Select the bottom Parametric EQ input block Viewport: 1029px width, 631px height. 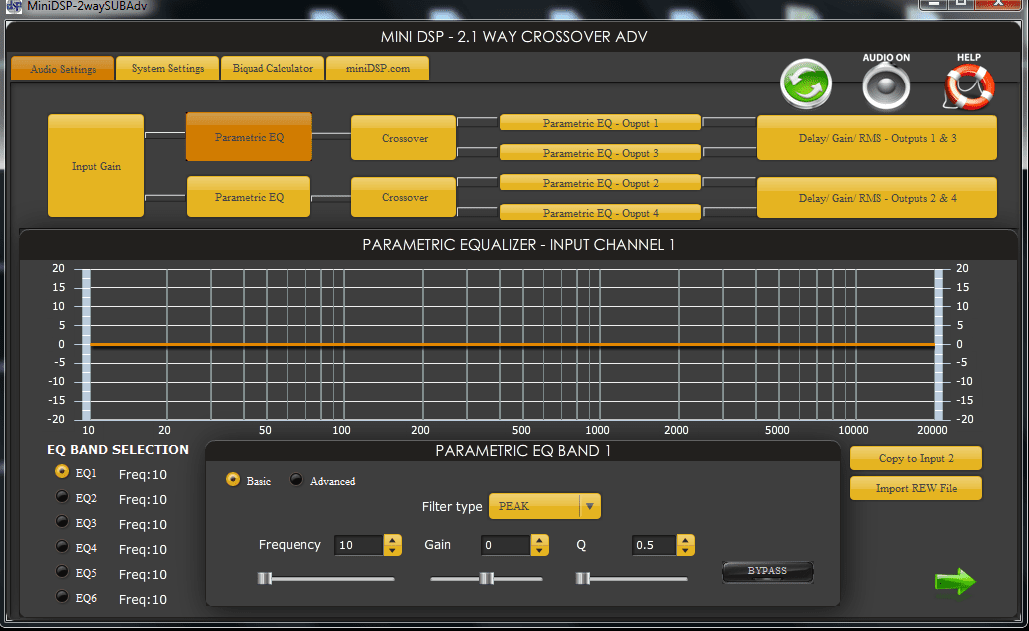tap(249, 197)
